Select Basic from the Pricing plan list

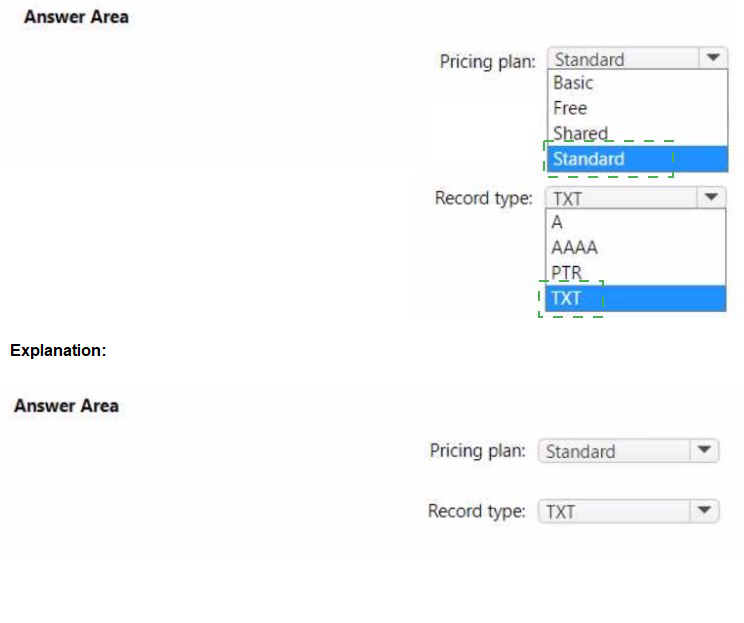(x=573, y=83)
